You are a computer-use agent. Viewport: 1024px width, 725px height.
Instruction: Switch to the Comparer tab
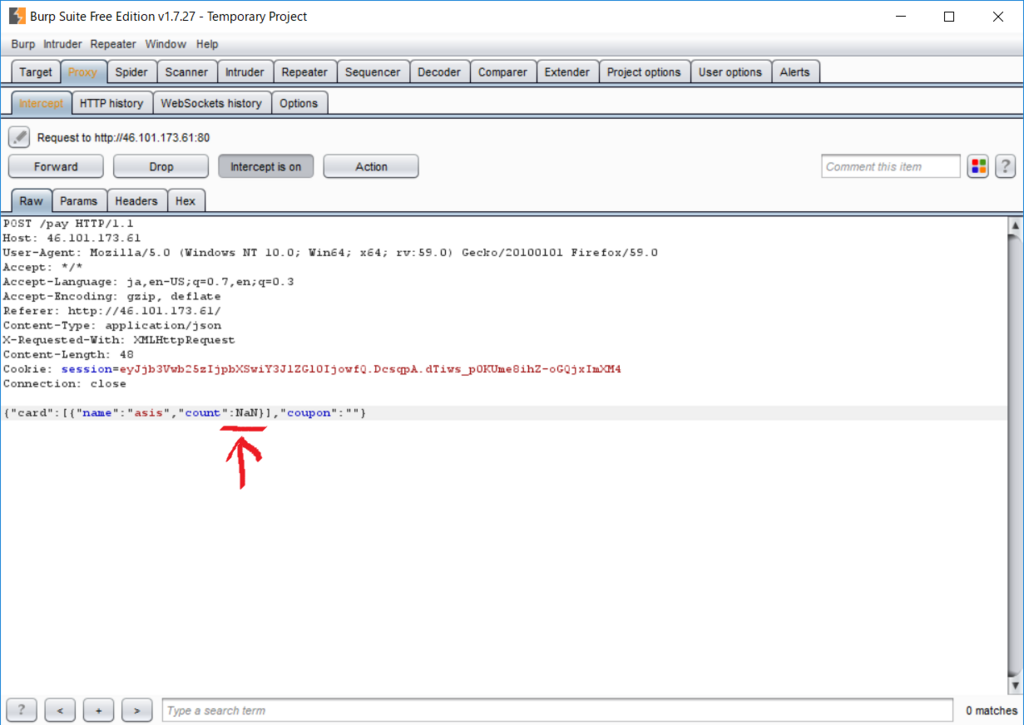pos(502,72)
